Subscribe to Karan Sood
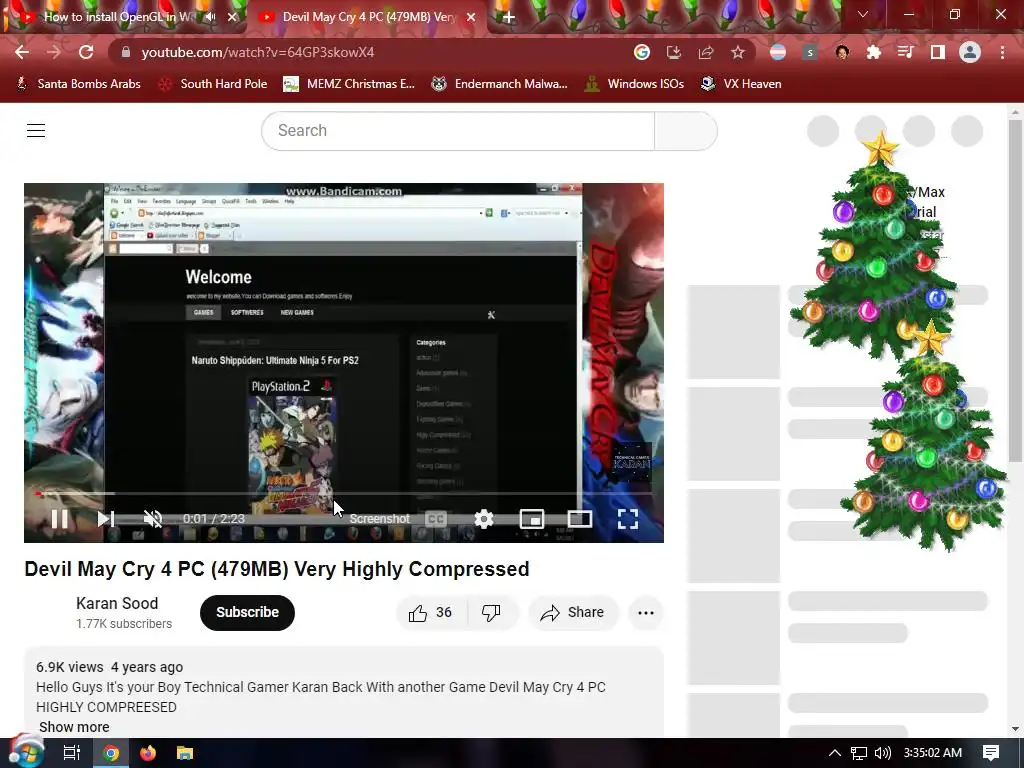 [248, 613]
